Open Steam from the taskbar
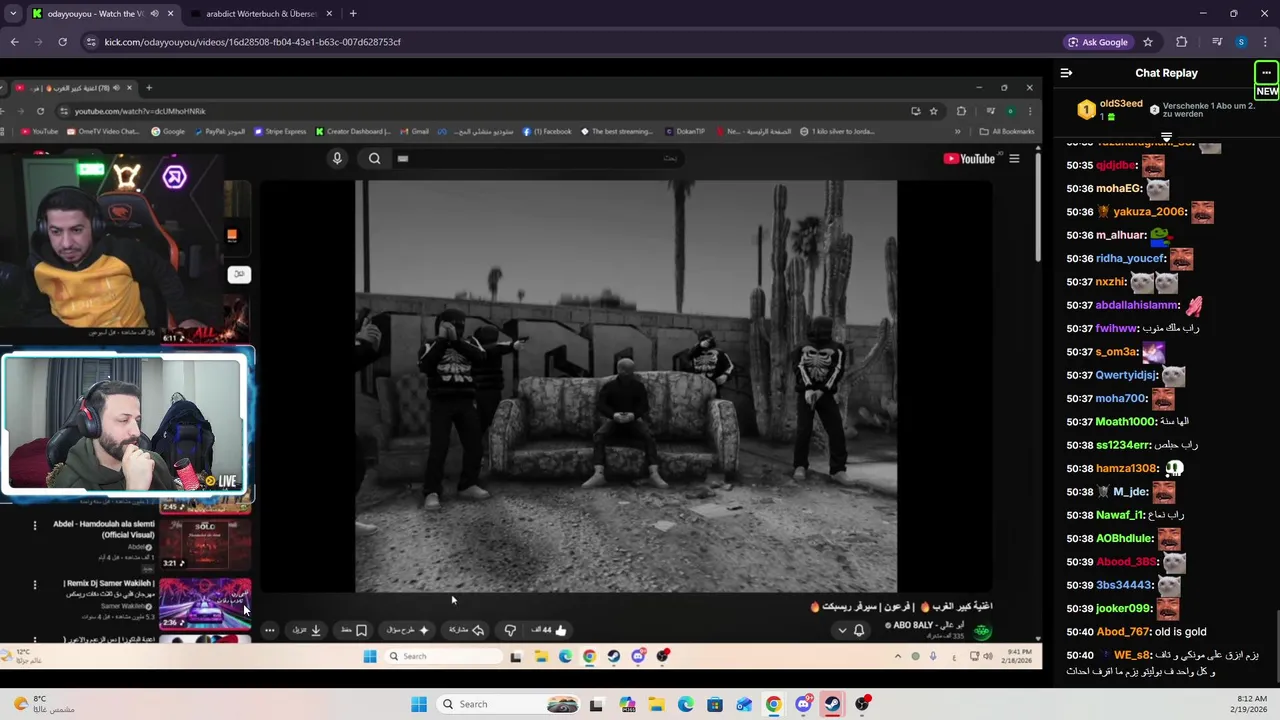 832,704
